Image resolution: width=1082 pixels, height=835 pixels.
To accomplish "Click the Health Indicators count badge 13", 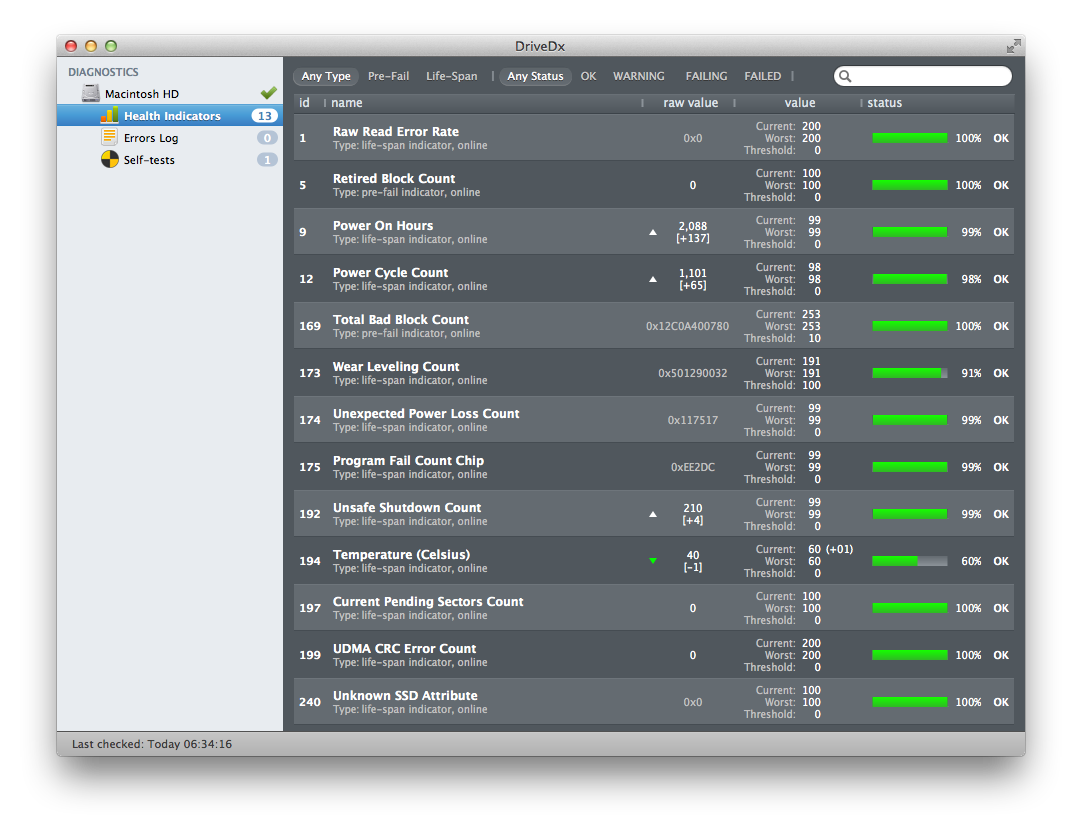I will (264, 116).
